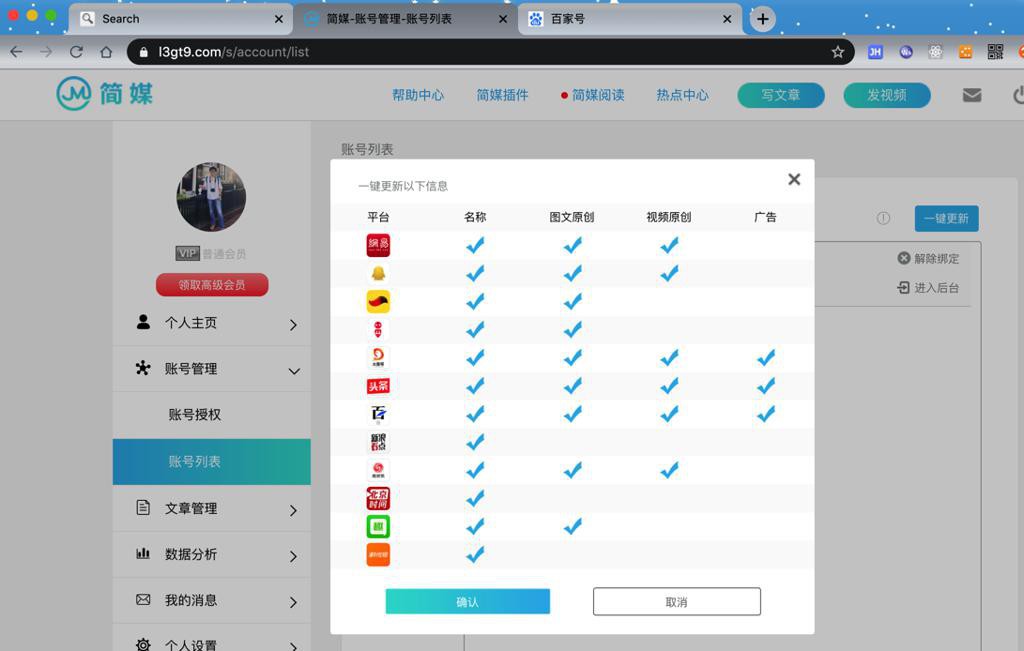
Task: Select the 账号列表 submenu item
Action: 212,462
